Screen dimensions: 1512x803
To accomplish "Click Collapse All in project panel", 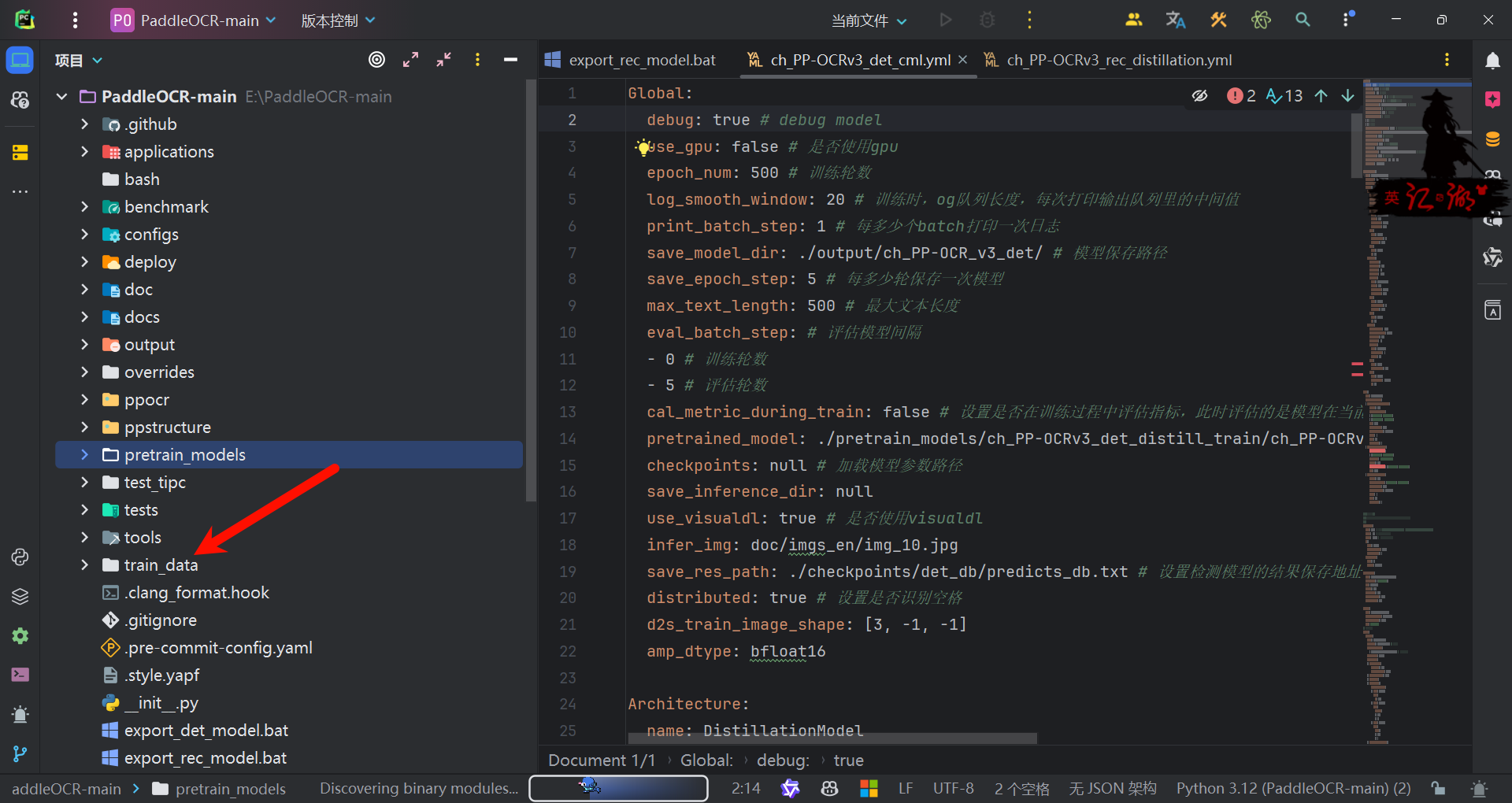I will point(444,60).
